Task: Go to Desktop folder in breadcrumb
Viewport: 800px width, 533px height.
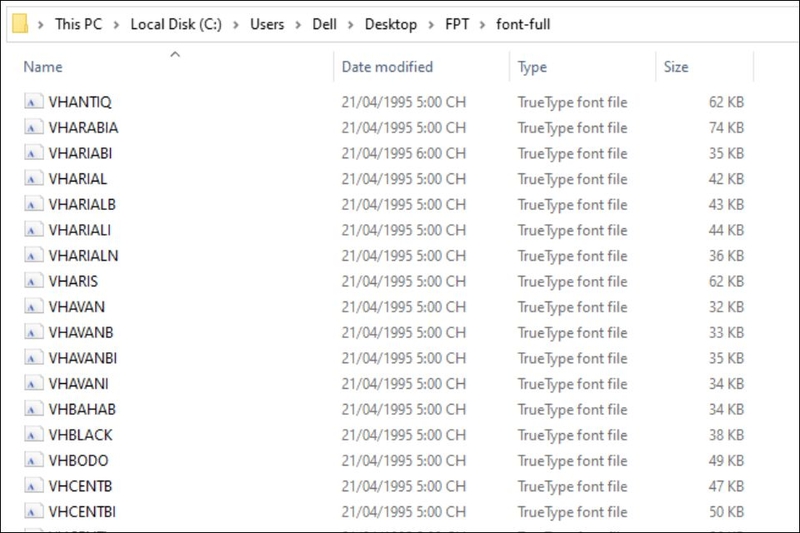Action: [x=391, y=24]
